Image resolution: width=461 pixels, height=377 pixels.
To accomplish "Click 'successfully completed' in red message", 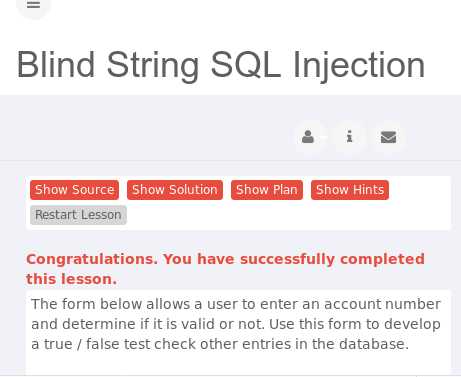I will tap(332, 259).
